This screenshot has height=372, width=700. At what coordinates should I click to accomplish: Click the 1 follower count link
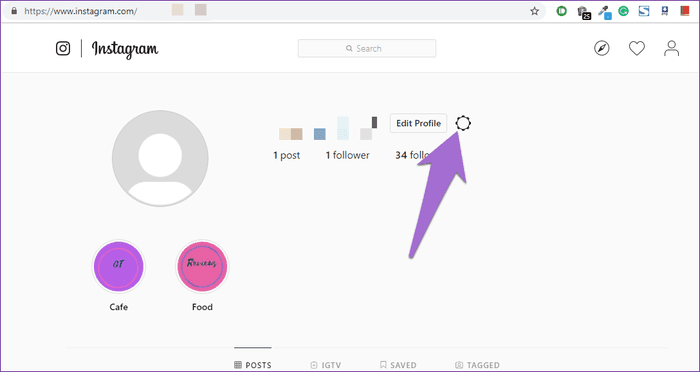click(x=347, y=155)
